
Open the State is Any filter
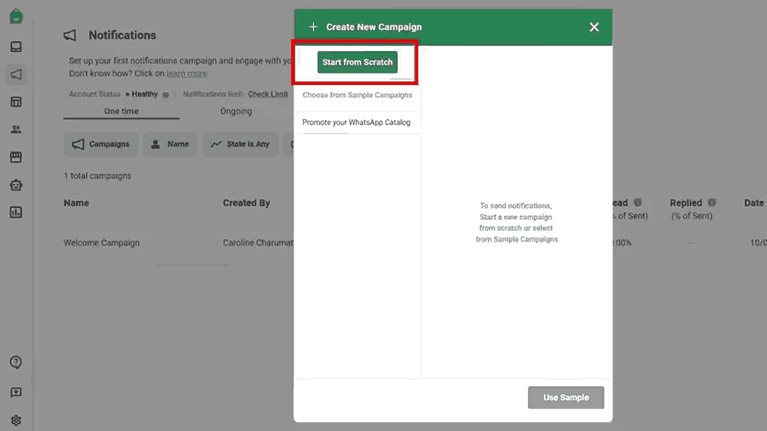coord(241,144)
